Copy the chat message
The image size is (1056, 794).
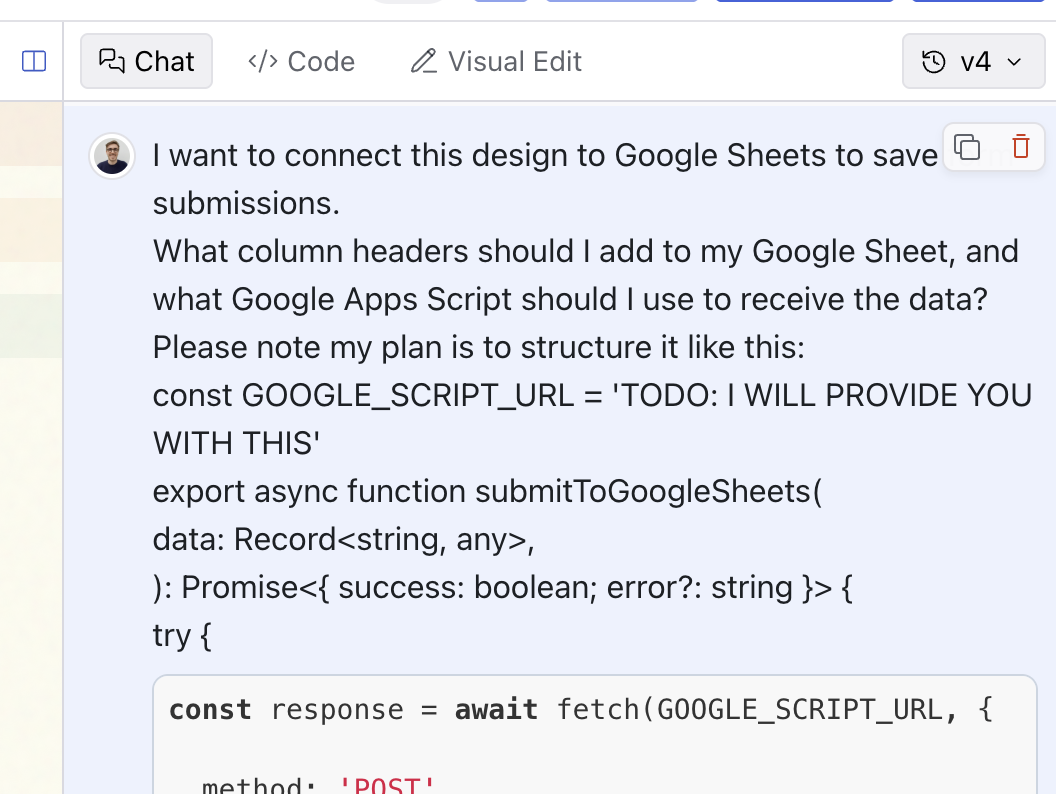tap(967, 147)
